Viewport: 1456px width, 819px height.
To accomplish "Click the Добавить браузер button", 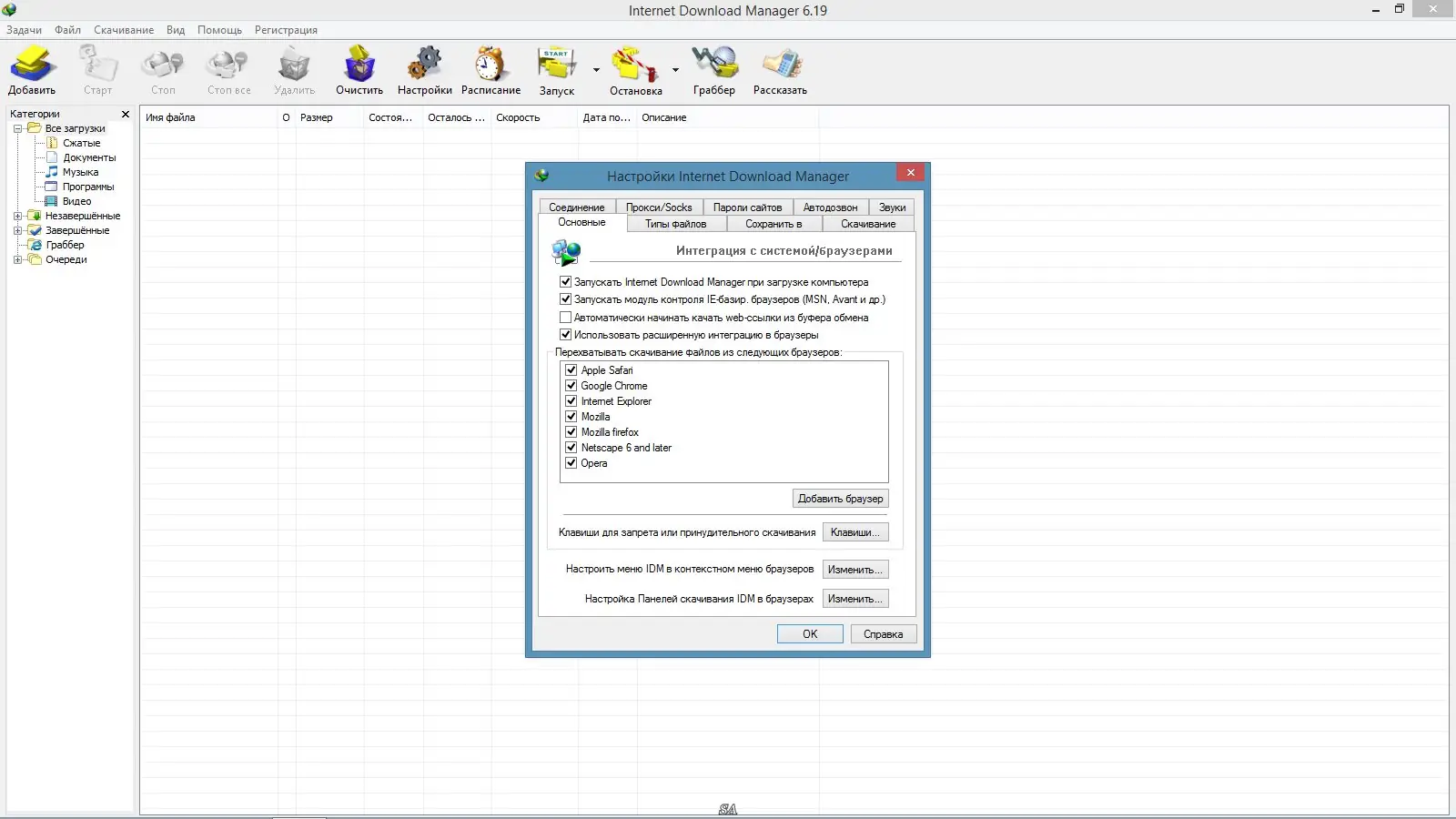I will pos(839,498).
